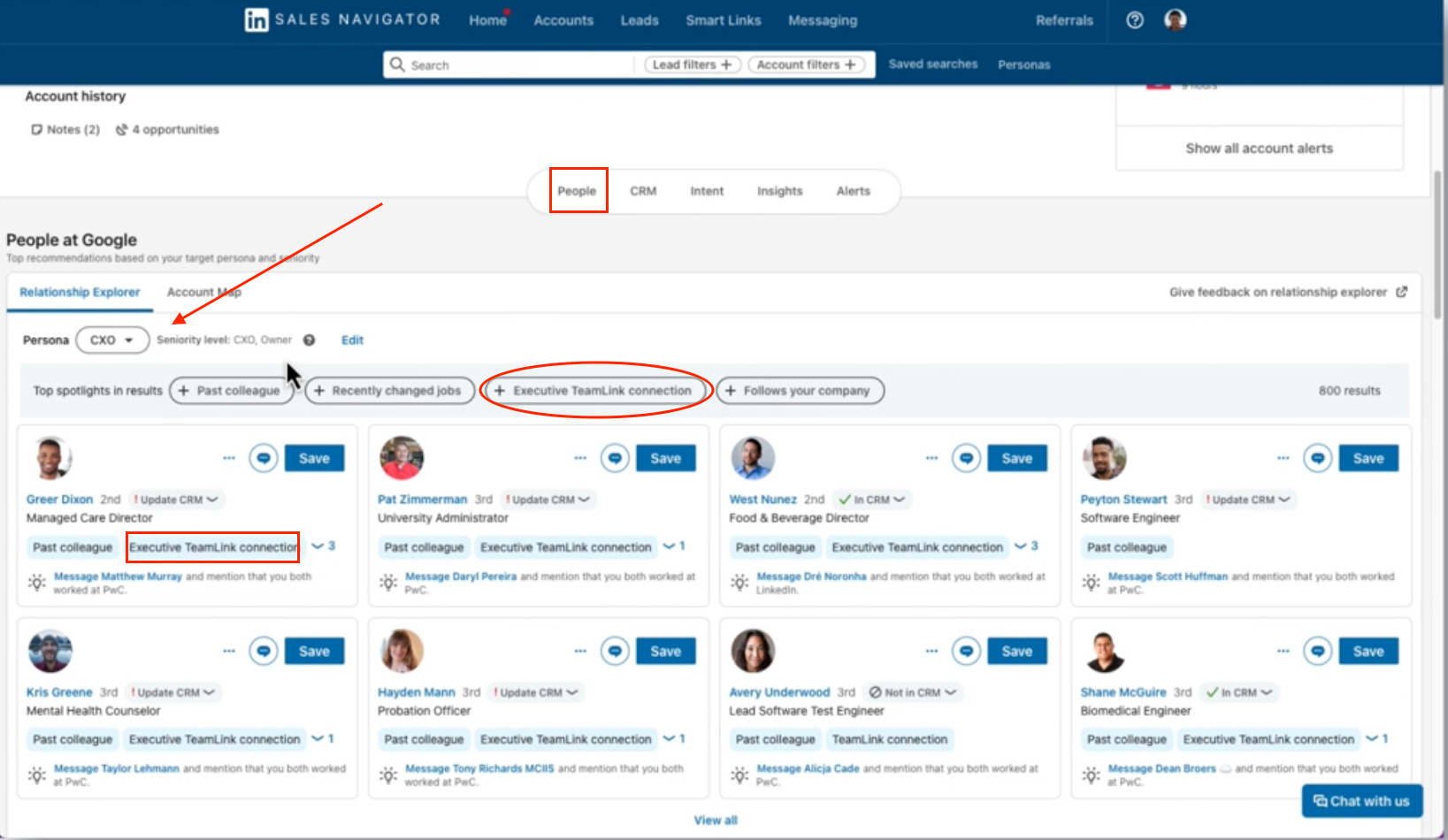Click the '800 results' count text
1448x840 pixels.
coord(1349,391)
